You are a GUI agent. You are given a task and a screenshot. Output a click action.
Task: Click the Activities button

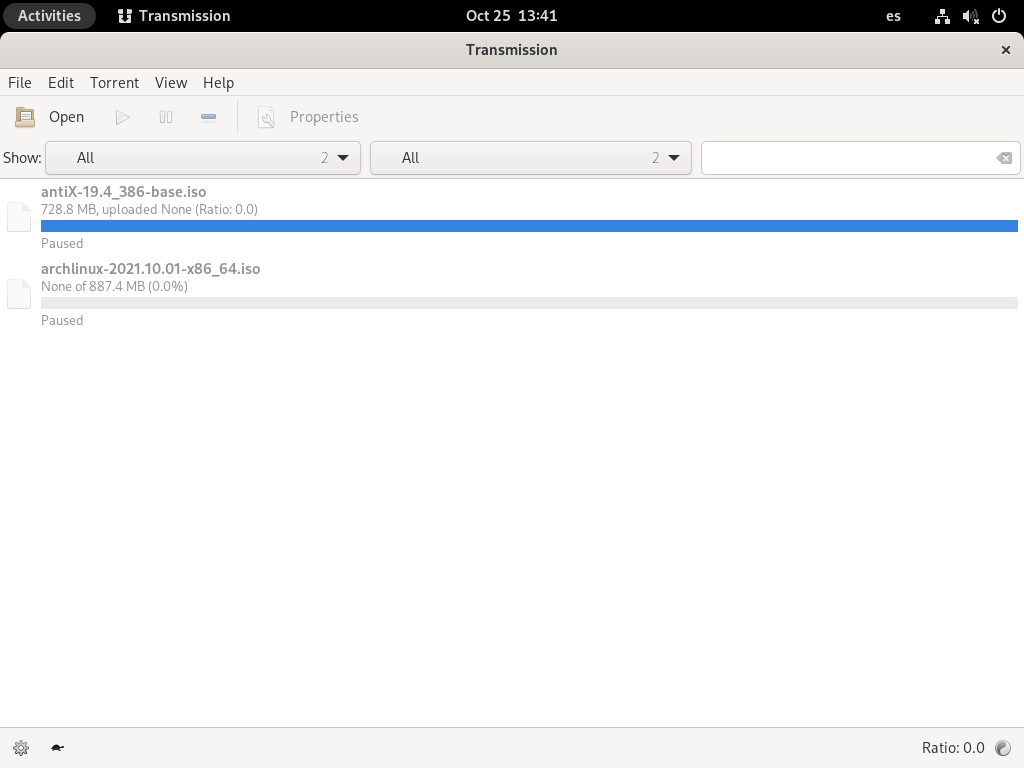pos(49,16)
